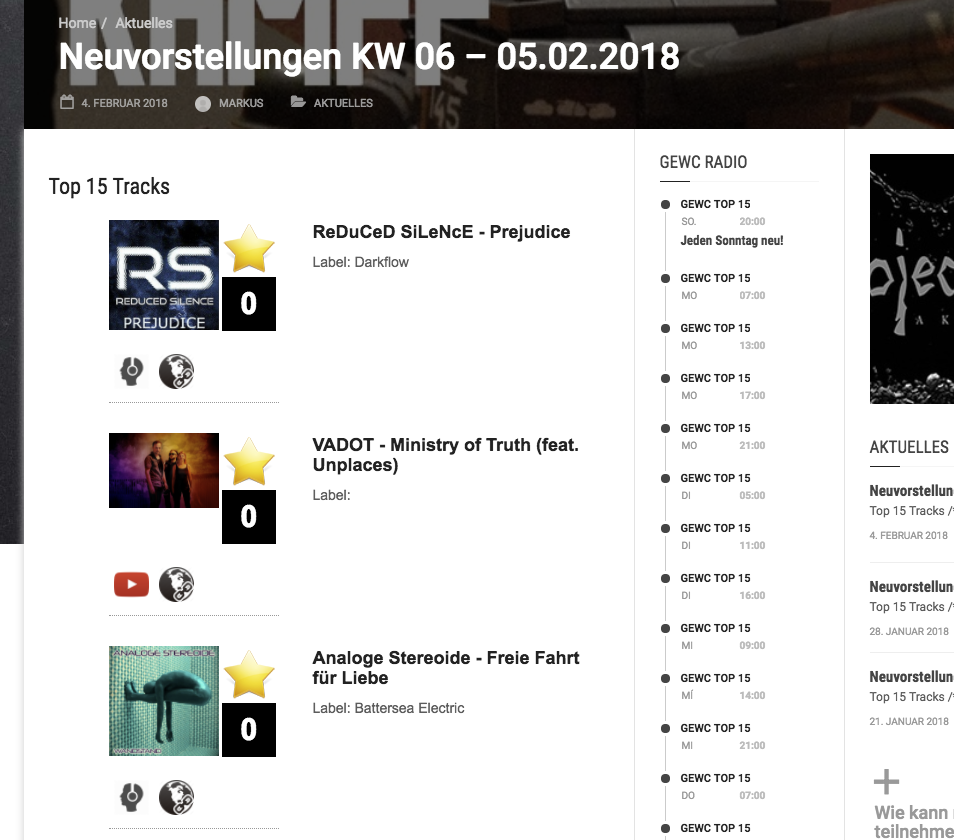Click the plus icon above Wie kann
The height and width of the screenshot is (840, 954).
click(x=886, y=782)
